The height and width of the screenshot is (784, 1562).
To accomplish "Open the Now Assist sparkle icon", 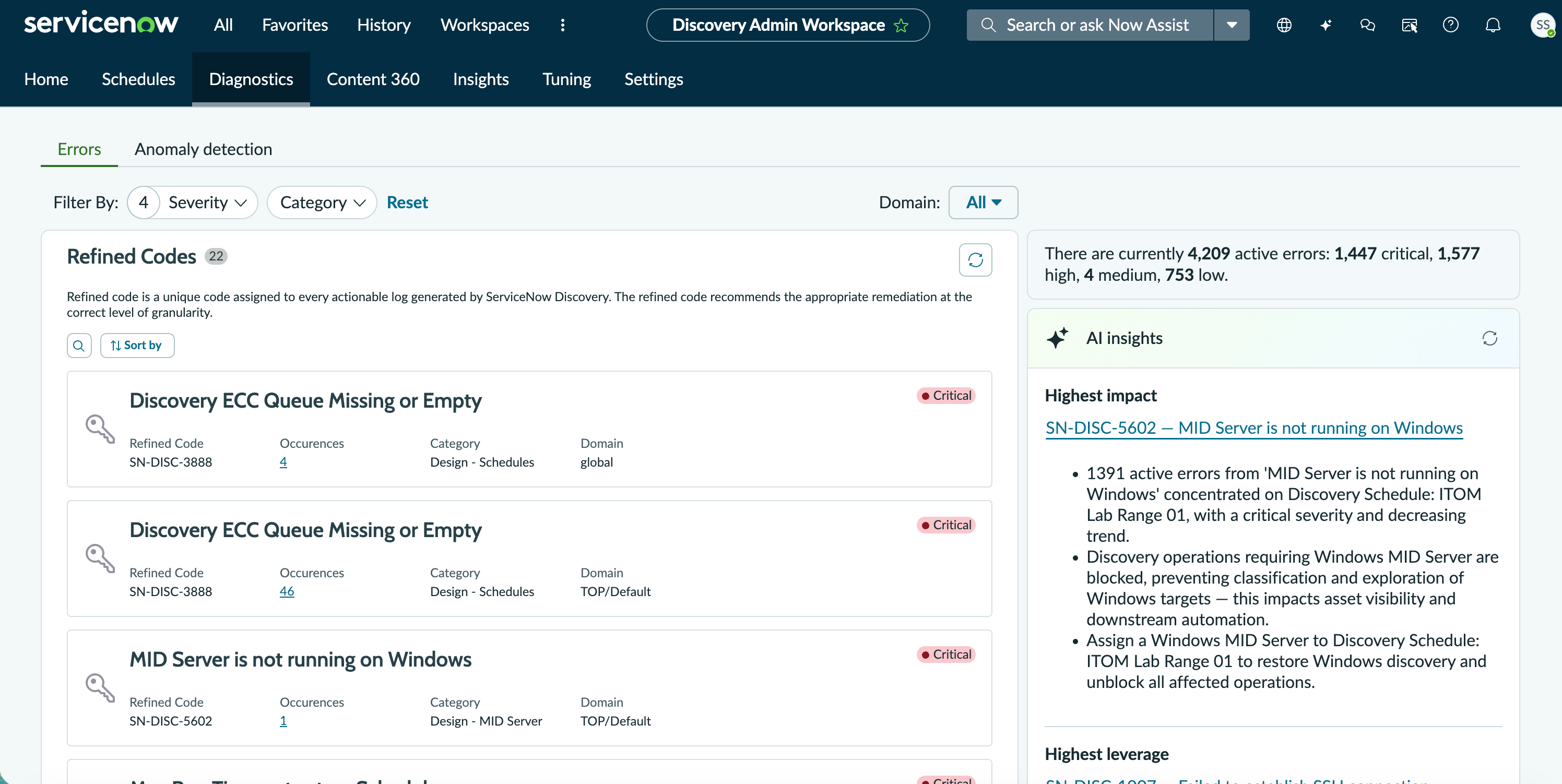I will point(1326,25).
